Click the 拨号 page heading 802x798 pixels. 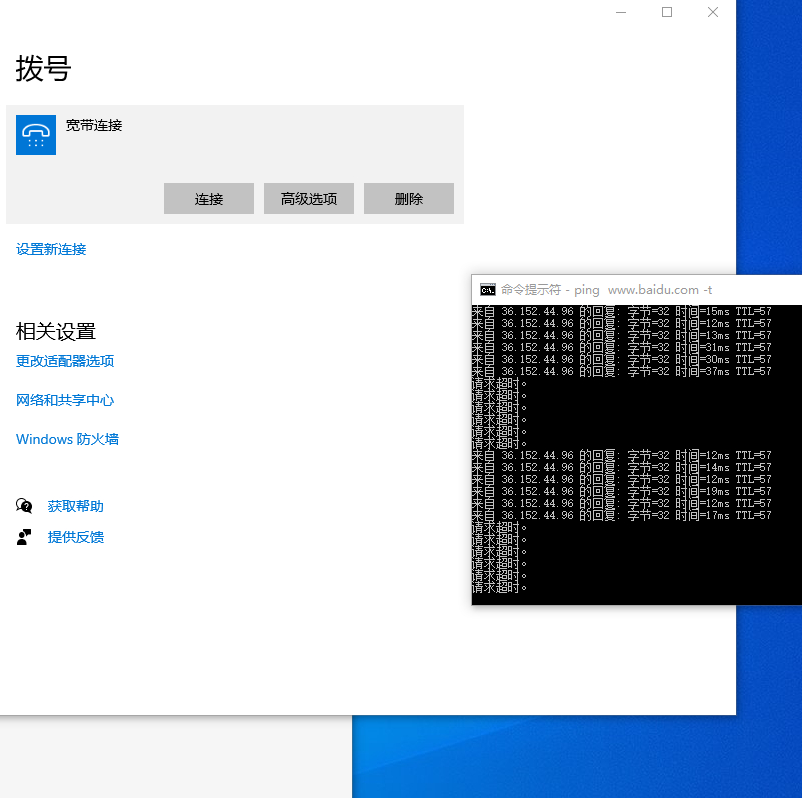click(x=43, y=69)
